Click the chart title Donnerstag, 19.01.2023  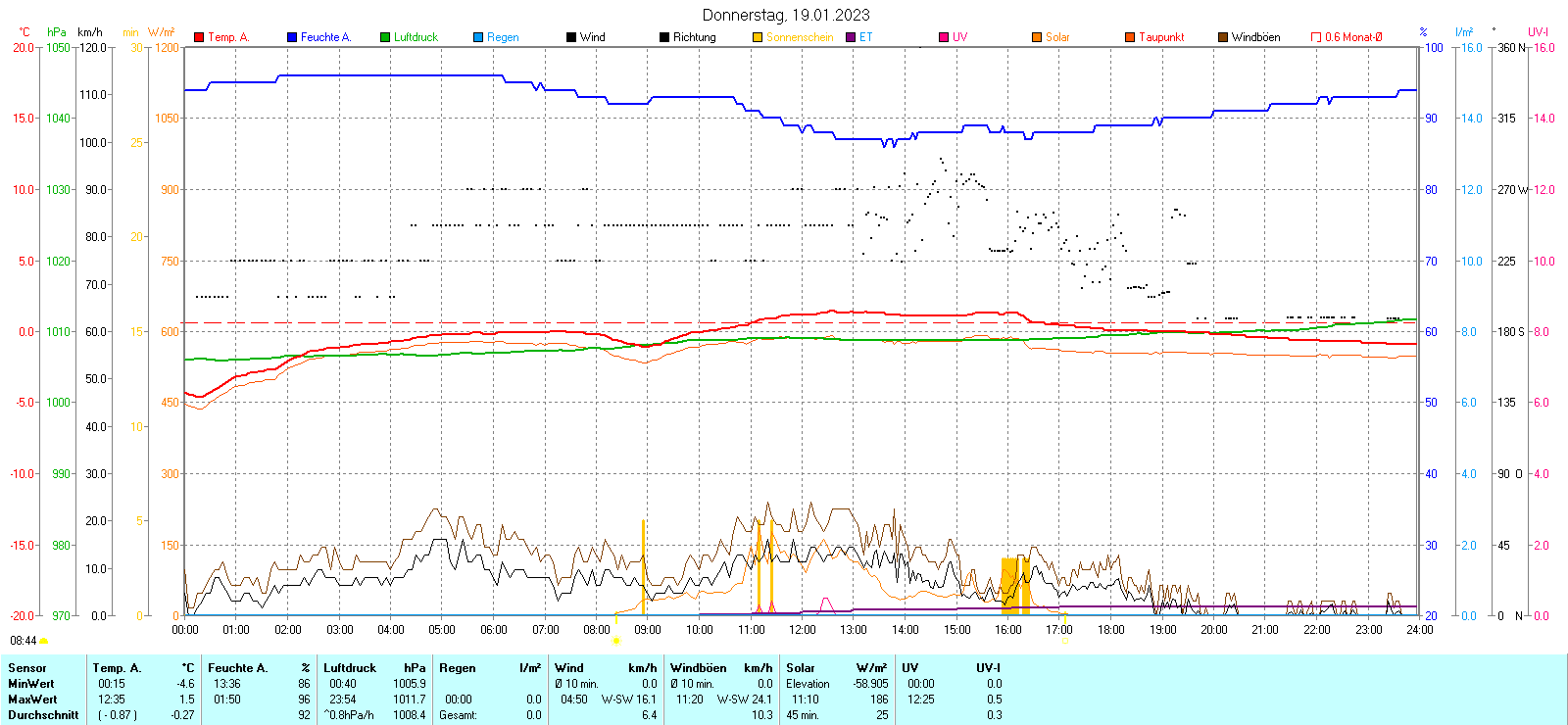click(786, 15)
